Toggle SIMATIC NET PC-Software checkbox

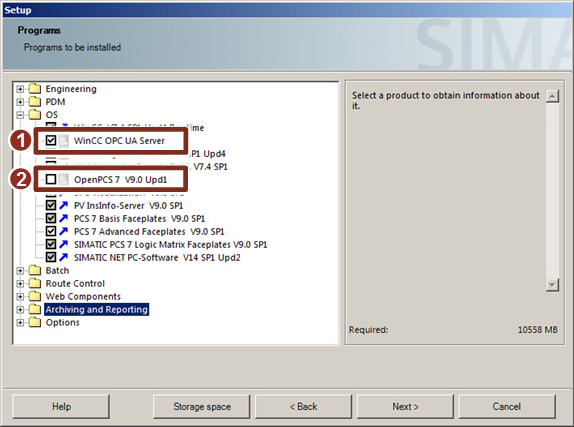tap(51, 257)
